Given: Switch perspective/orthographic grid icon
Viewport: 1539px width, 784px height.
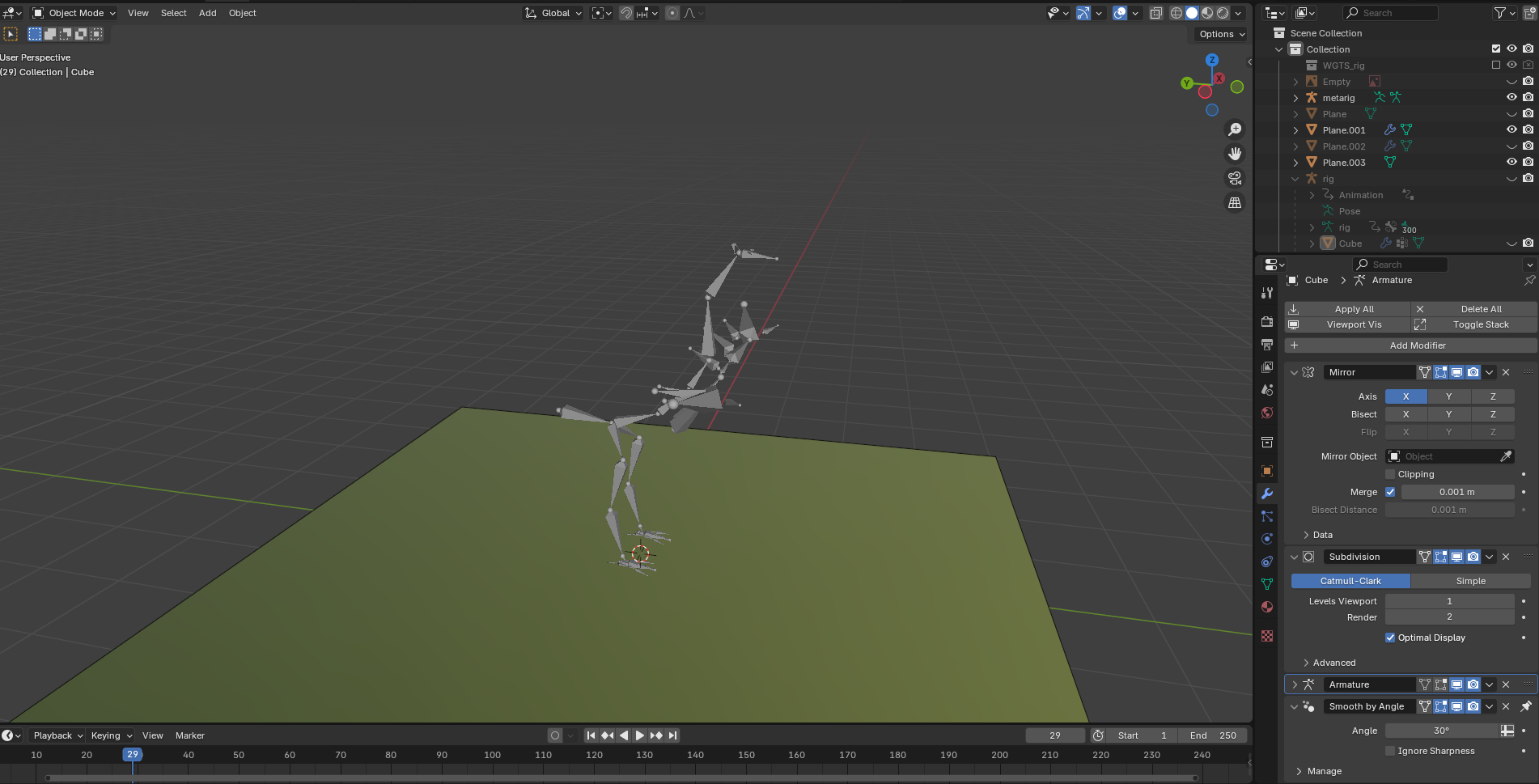Looking at the screenshot, I should (1235, 203).
